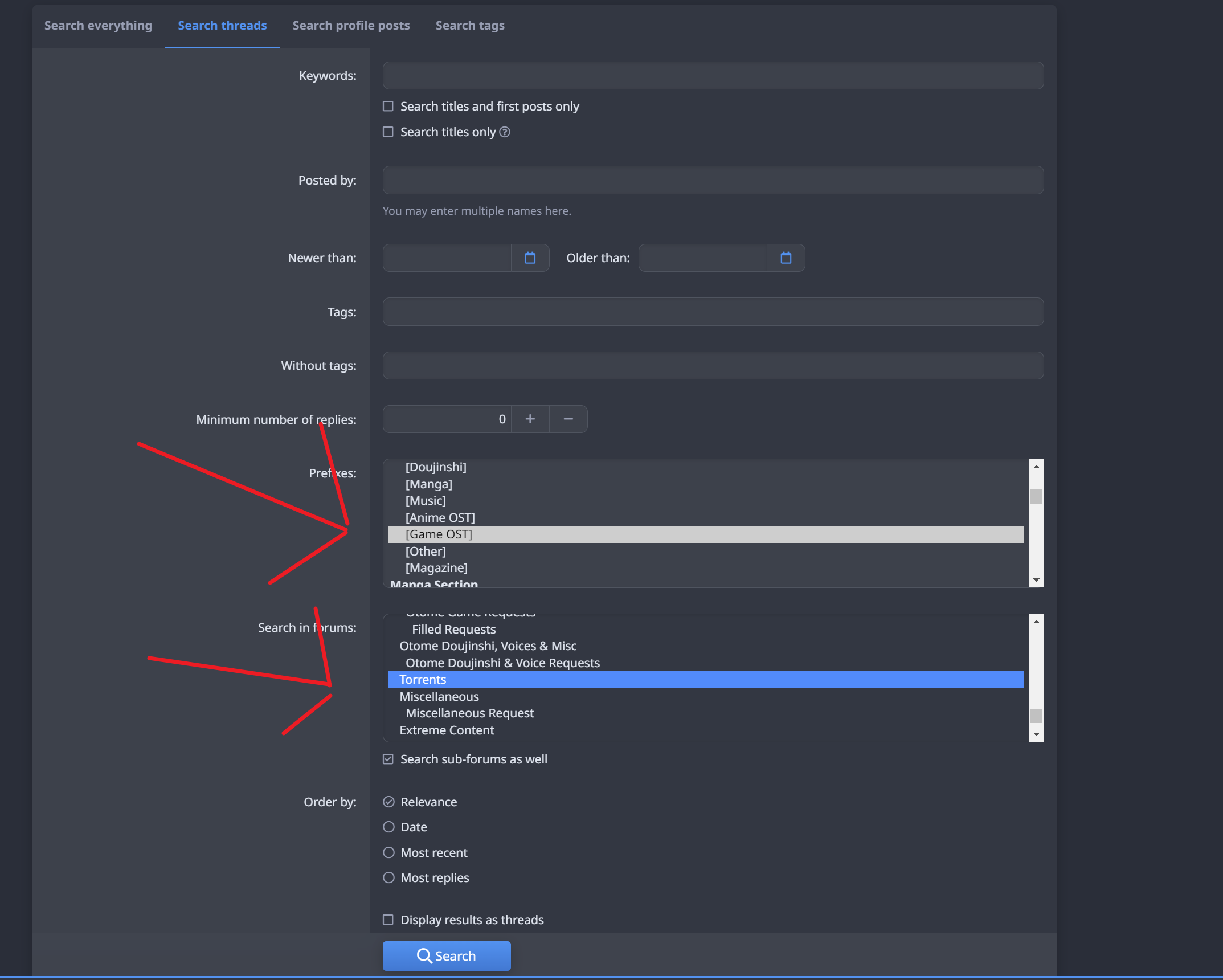The height and width of the screenshot is (980, 1223).
Task: Open the Search tags tab
Action: 470,26
